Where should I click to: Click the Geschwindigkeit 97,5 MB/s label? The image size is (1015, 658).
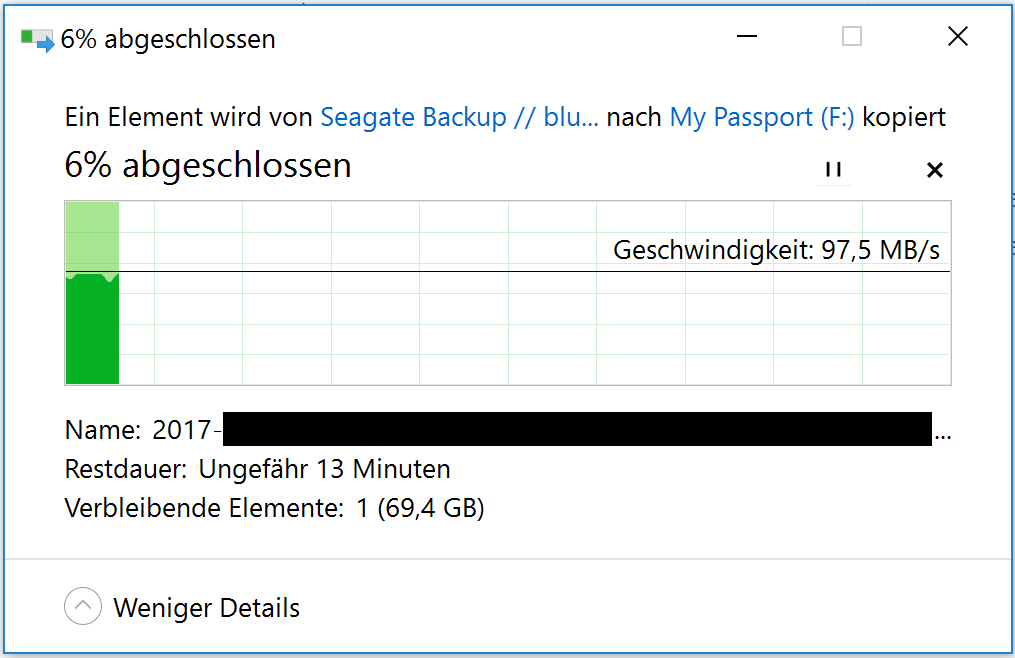776,250
